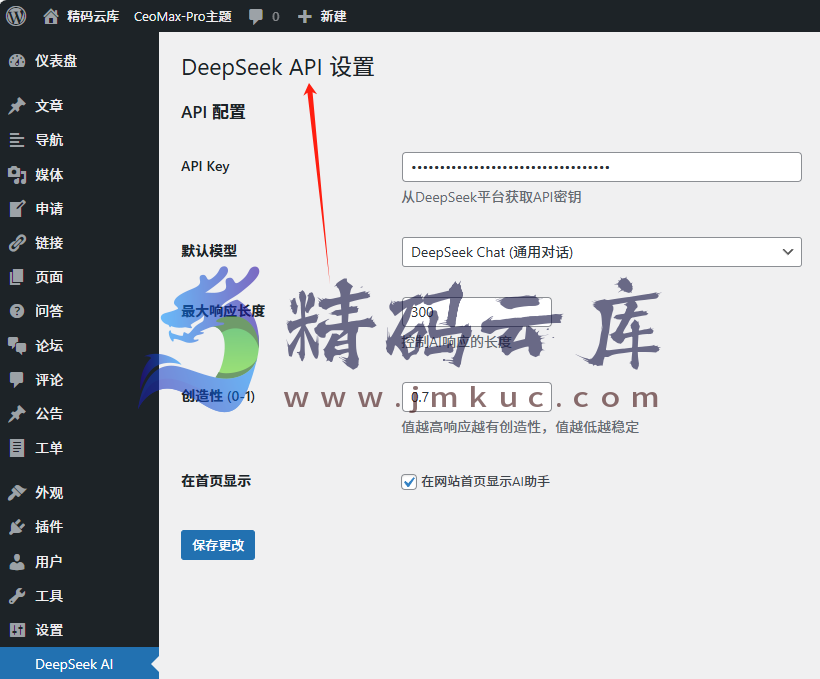This screenshot has height=679, width=820.
Task: Click 新建 in the admin bar
Action: [333, 17]
